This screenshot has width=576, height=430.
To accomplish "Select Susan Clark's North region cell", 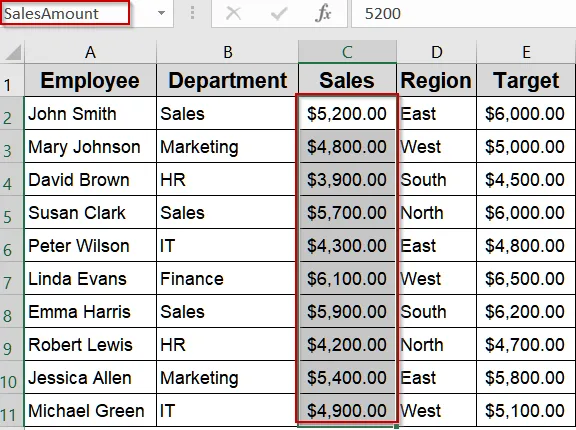I will (x=437, y=213).
